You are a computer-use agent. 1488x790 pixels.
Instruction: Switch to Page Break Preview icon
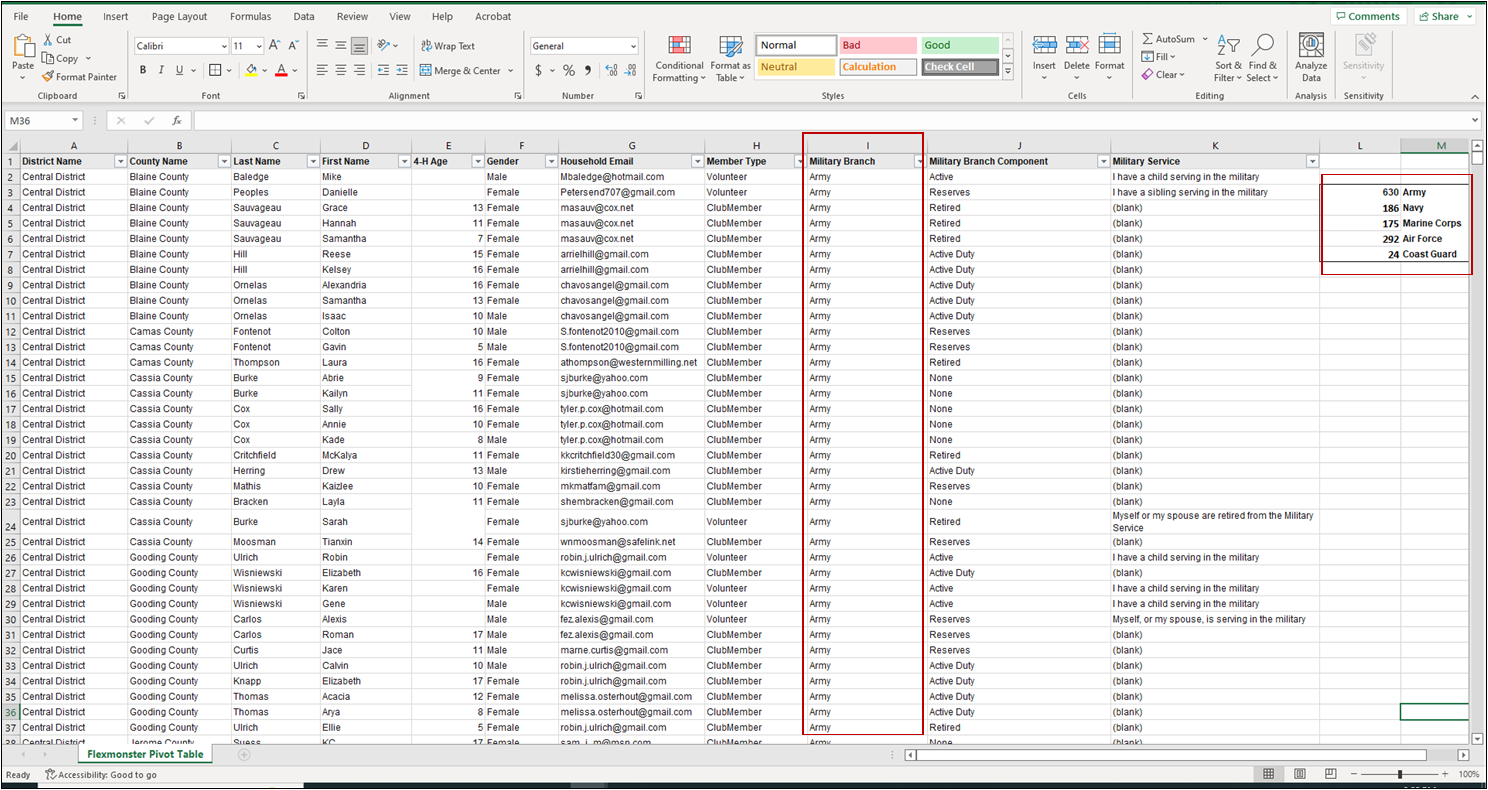point(1330,775)
